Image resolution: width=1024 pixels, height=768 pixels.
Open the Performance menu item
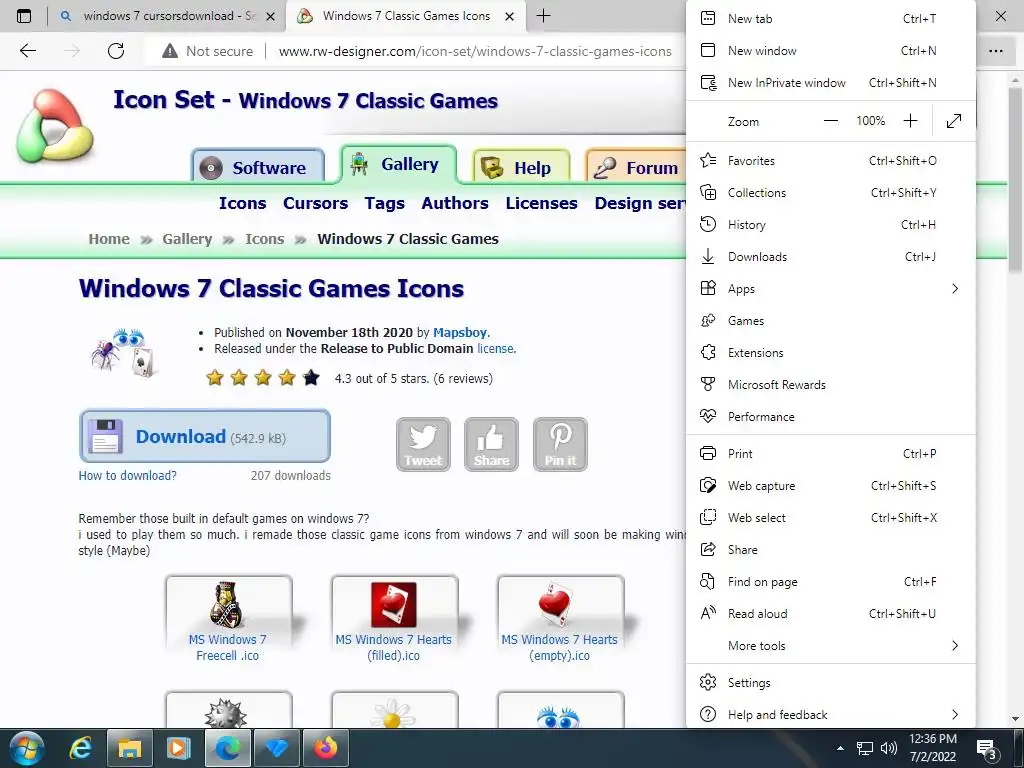tap(831, 417)
